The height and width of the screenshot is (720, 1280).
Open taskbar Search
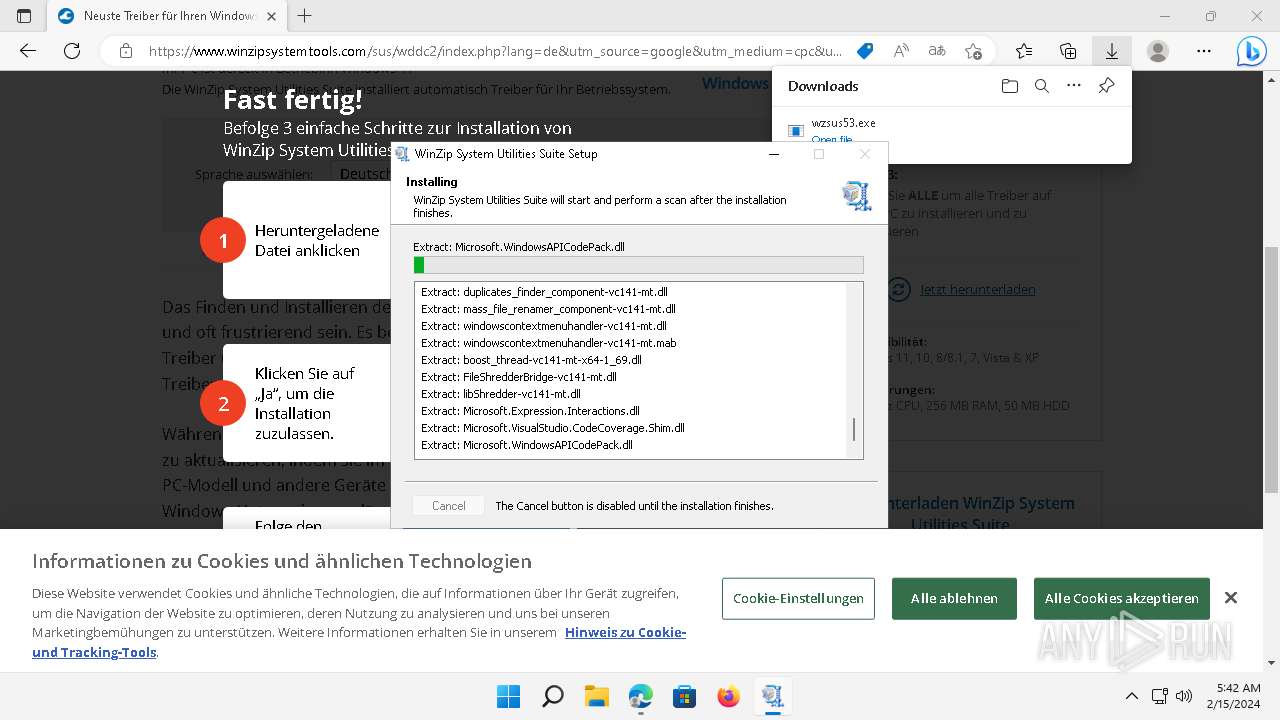point(552,696)
